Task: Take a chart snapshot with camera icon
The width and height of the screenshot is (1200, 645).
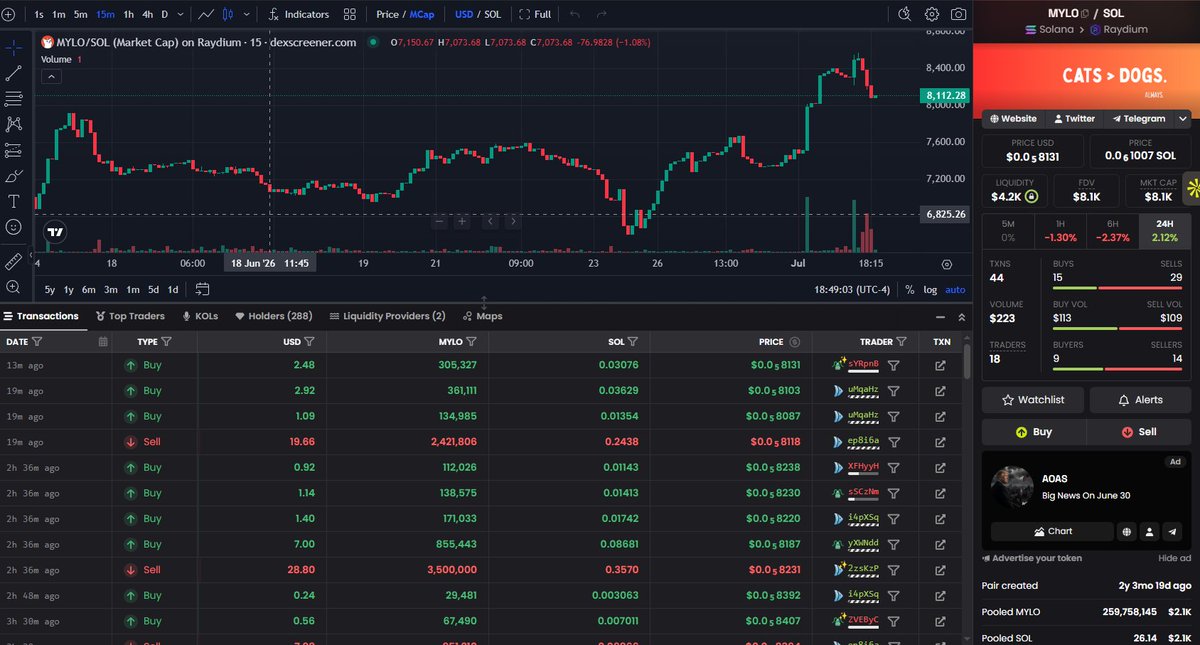Action: pos(959,14)
